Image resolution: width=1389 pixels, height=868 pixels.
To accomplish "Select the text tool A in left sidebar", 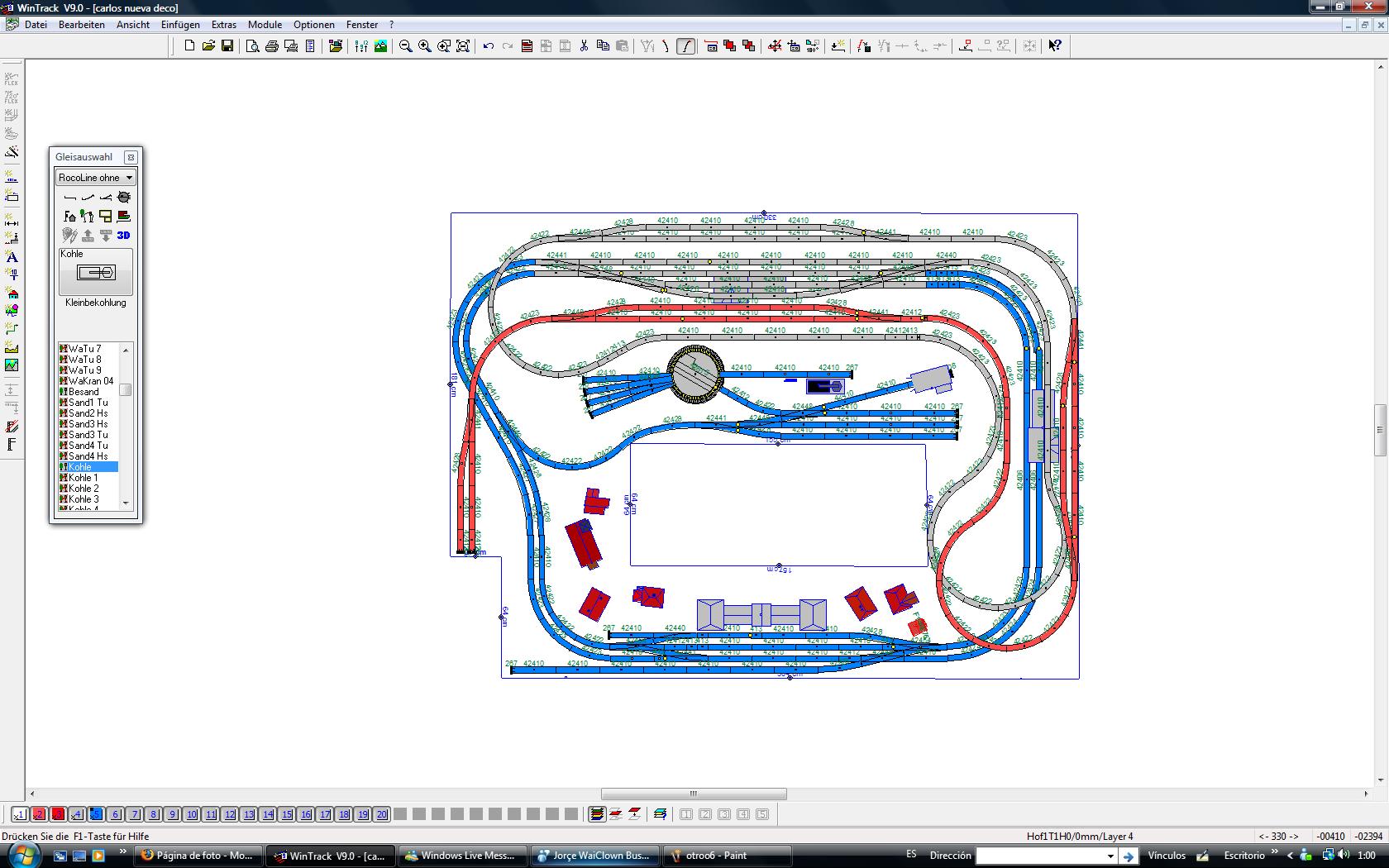I will (x=12, y=257).
